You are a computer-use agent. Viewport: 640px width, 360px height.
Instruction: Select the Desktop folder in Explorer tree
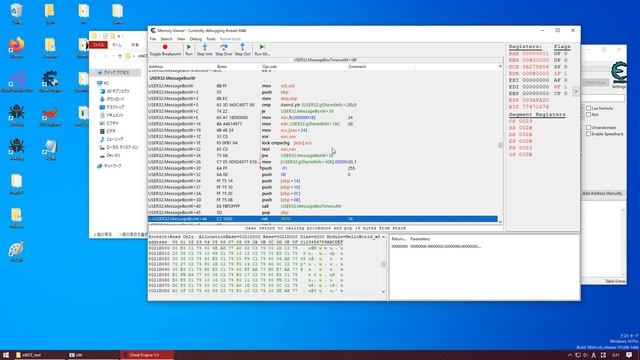[115, 107]
